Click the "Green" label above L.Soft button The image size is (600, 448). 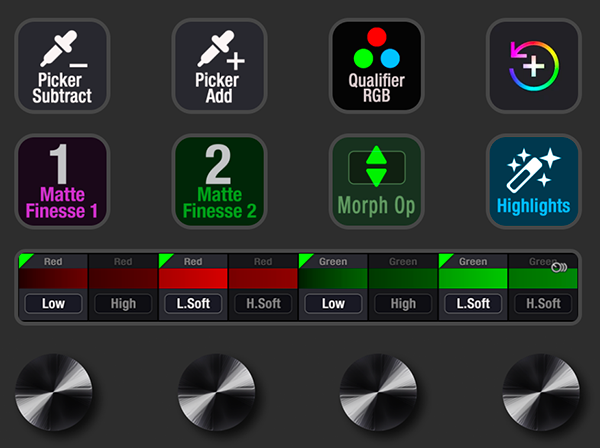473,262
